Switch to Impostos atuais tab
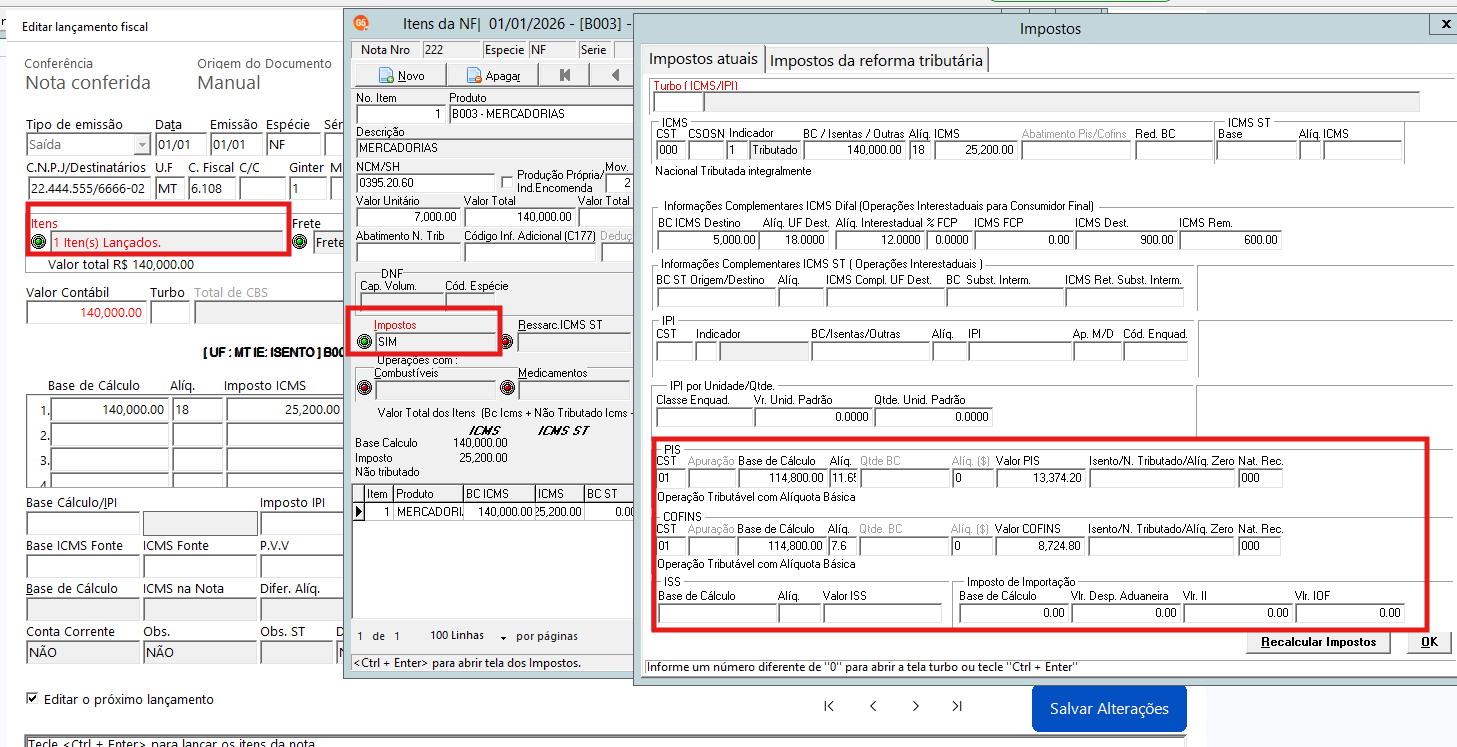This screenshot has width=1457, height=747. [x=704, y=59]
